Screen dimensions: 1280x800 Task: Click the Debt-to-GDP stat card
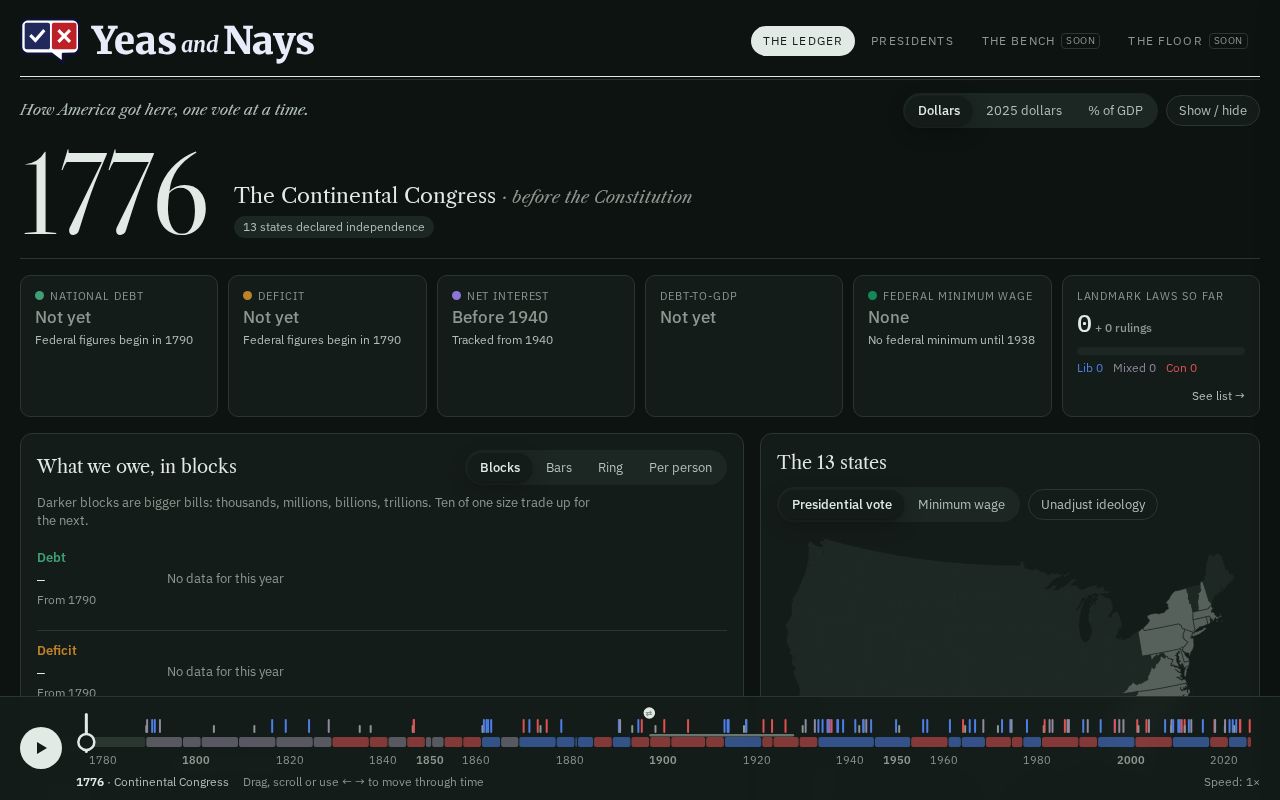(x=744, y=346)
